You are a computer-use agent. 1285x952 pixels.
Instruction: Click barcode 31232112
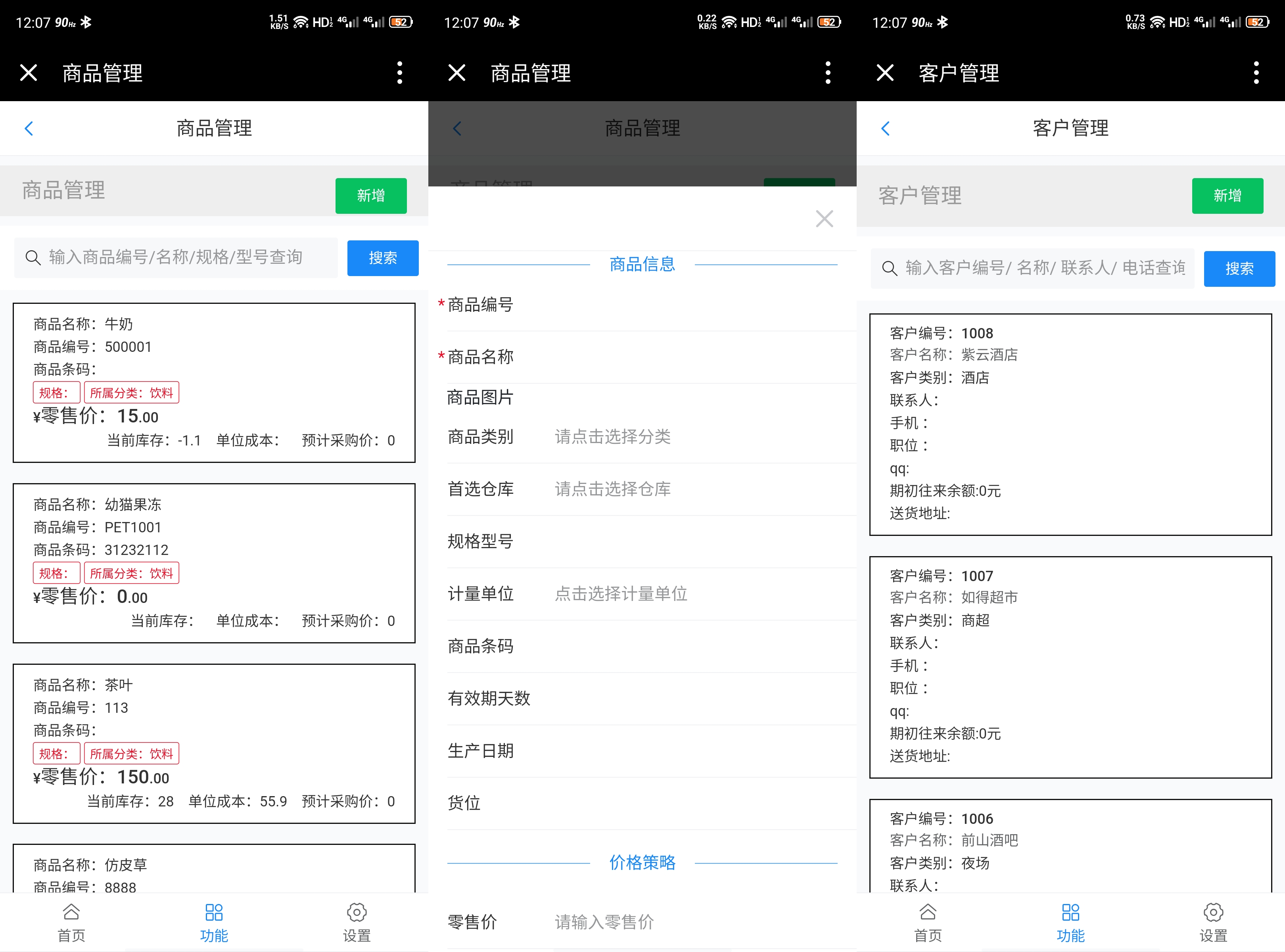coord(136,550)
